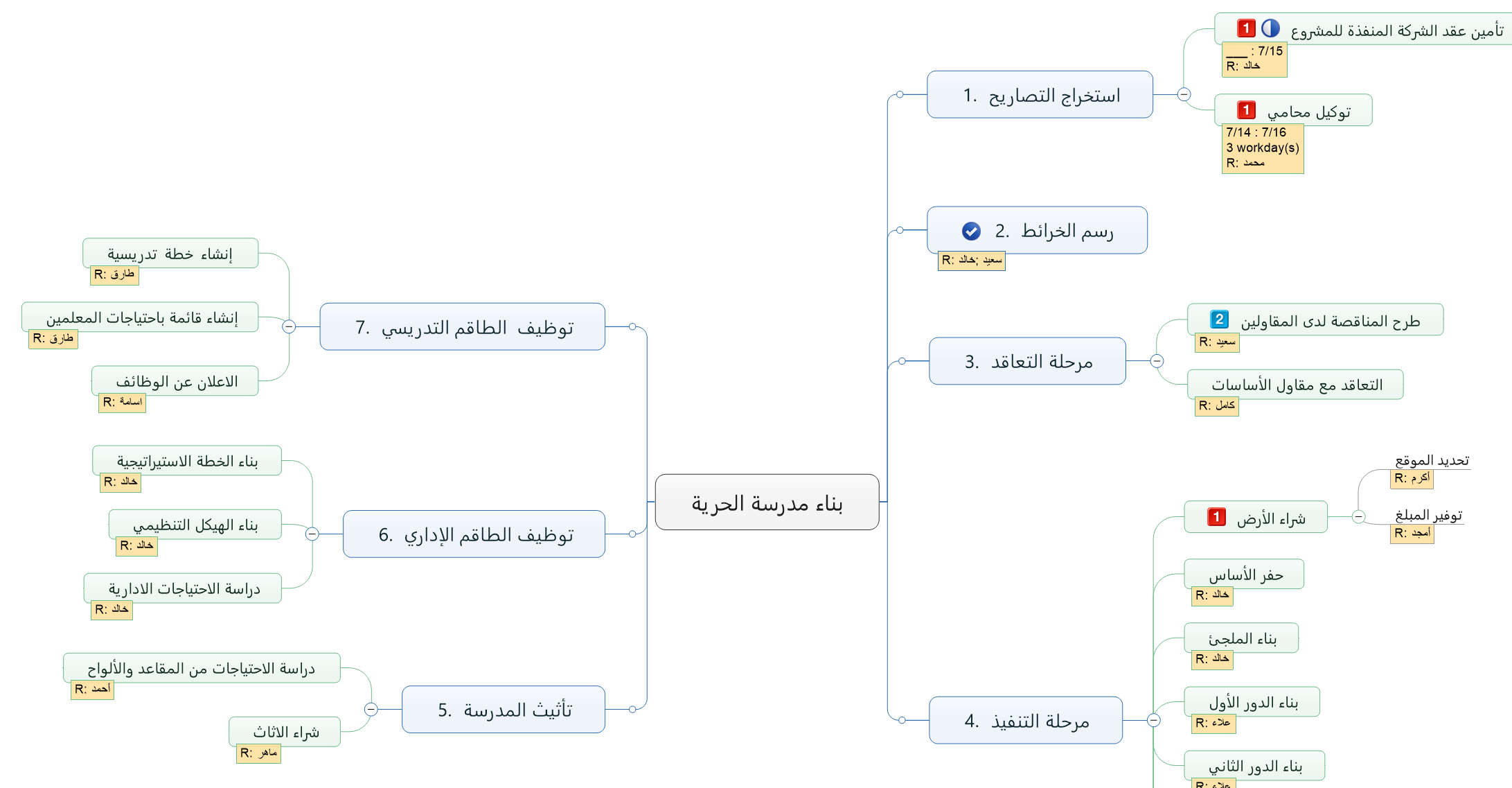Viewport: 1512px width, 788px height.
Task: Select the central topic بناء مدرسة الحرية
Action: (767, 502)
